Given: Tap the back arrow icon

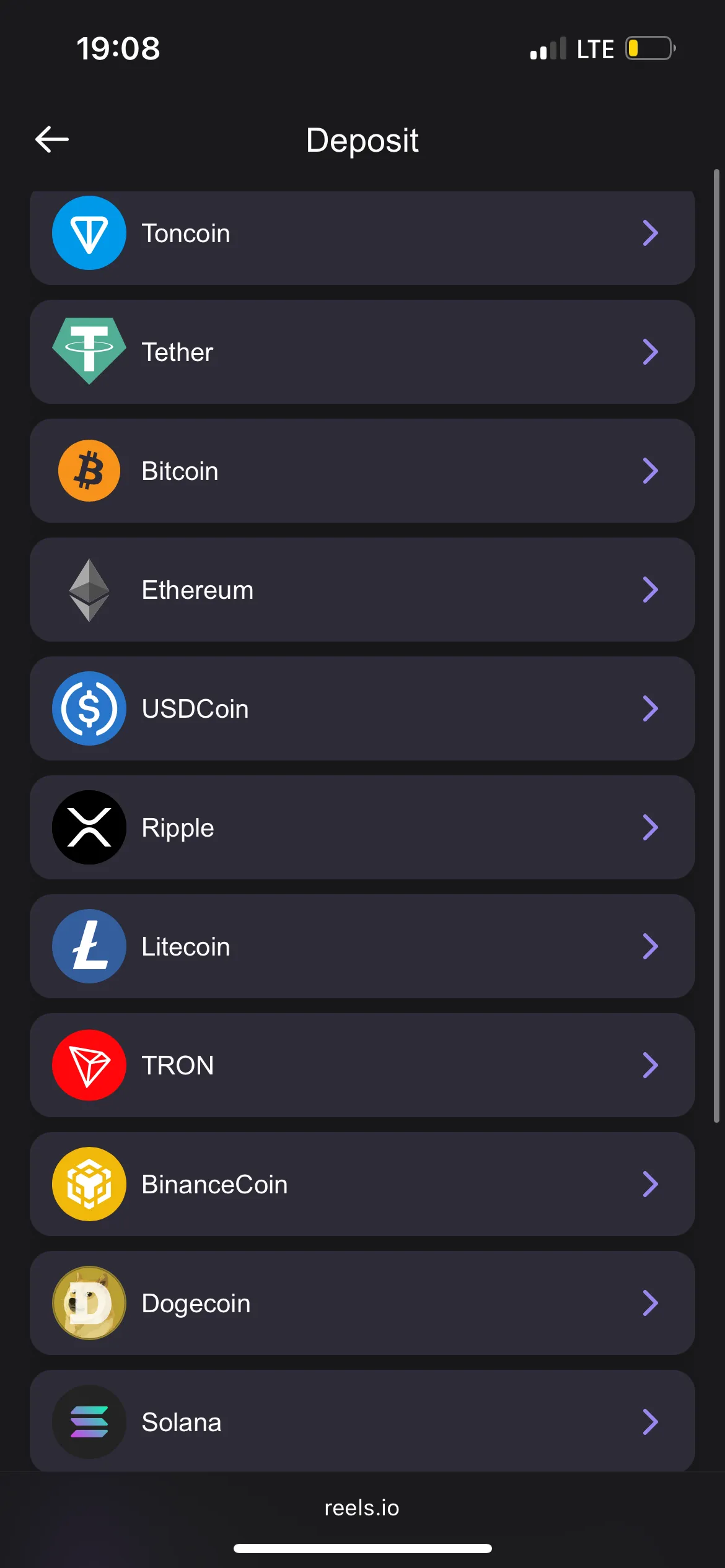Looking at the screenshot, I should [52, 139].
